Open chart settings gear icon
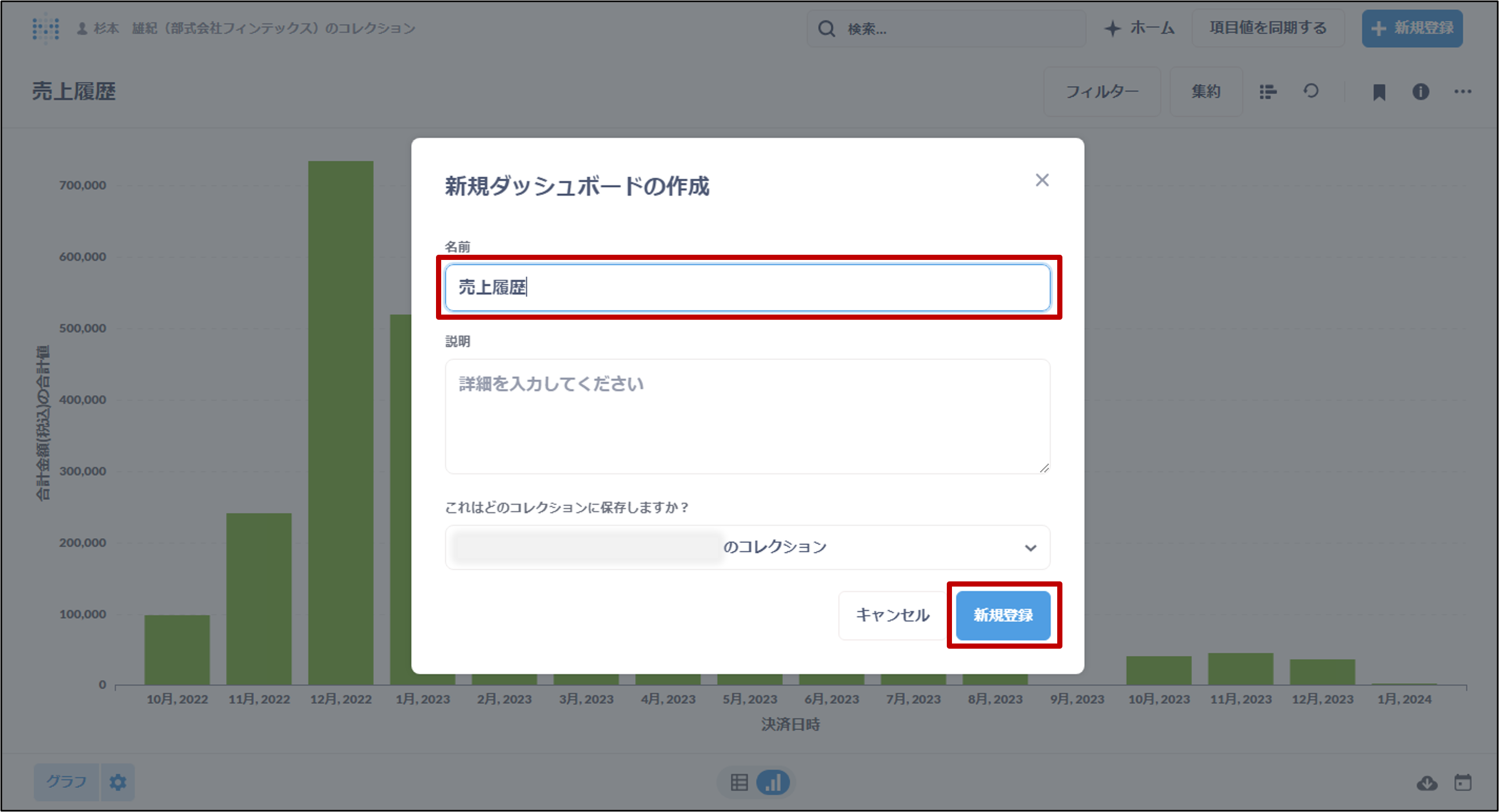Image resolution: width=1499 pixels, height=812 pixels. [x=117, y=782]
